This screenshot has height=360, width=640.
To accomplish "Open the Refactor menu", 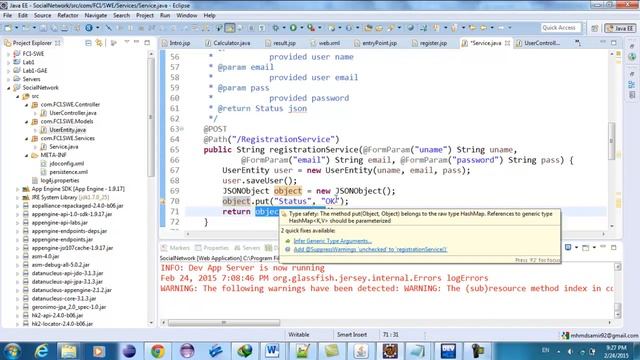I will pos(68,16).
